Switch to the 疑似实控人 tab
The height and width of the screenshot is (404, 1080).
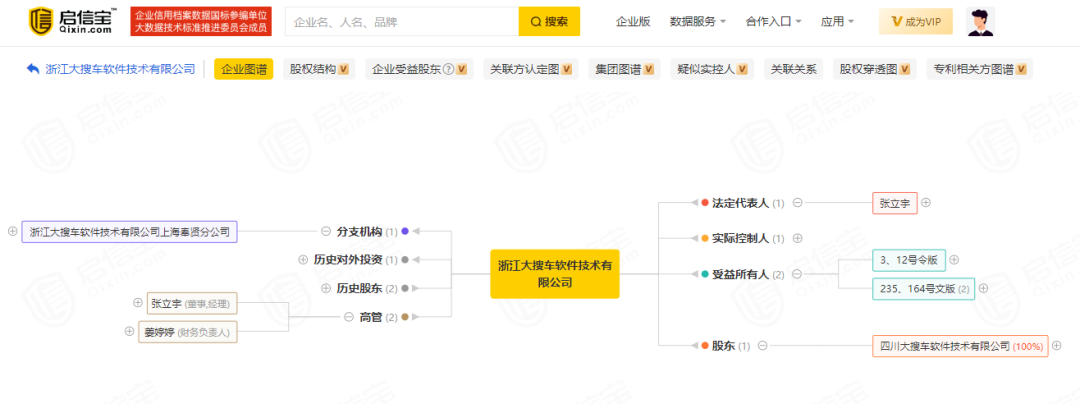pos(712,69)
